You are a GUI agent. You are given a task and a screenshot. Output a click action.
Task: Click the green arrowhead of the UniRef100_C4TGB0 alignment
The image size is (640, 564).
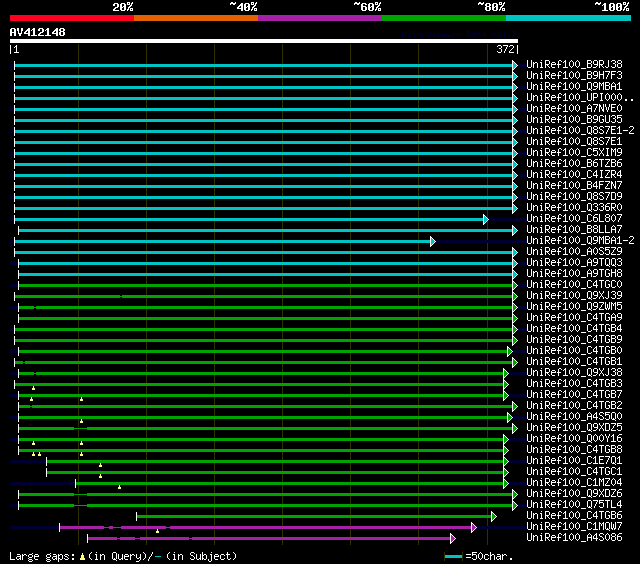pyautogui.click(x=509, y=351)
